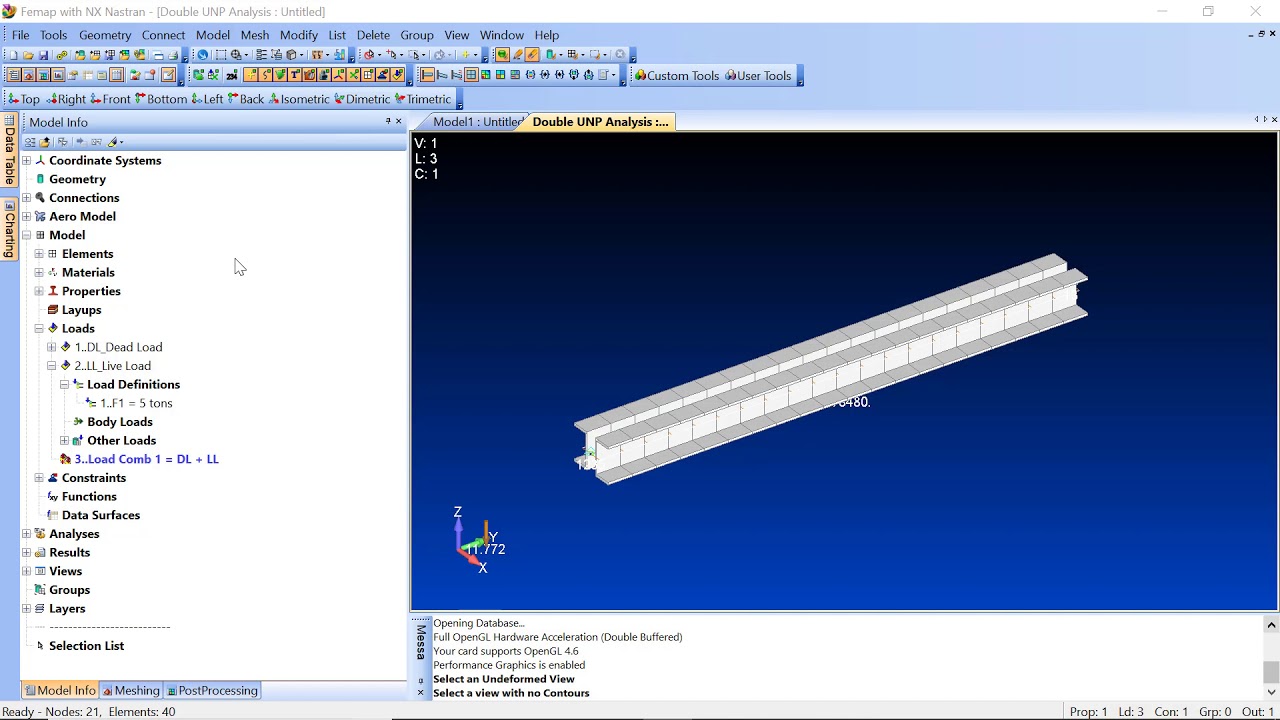Viewport: 1280px width, 720px height.
Task: Click the Analyses icon in model tree
Action: pos(40,534)
